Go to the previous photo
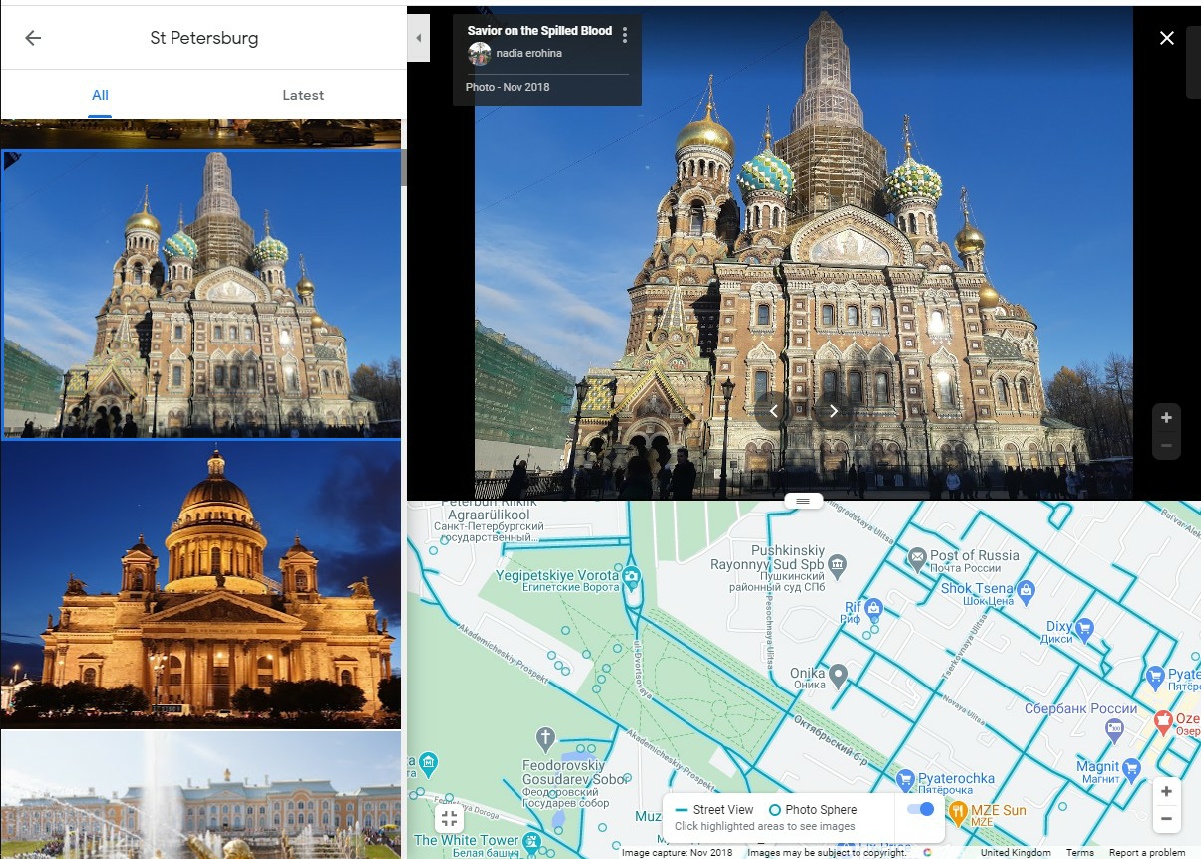 coord(773,411)
